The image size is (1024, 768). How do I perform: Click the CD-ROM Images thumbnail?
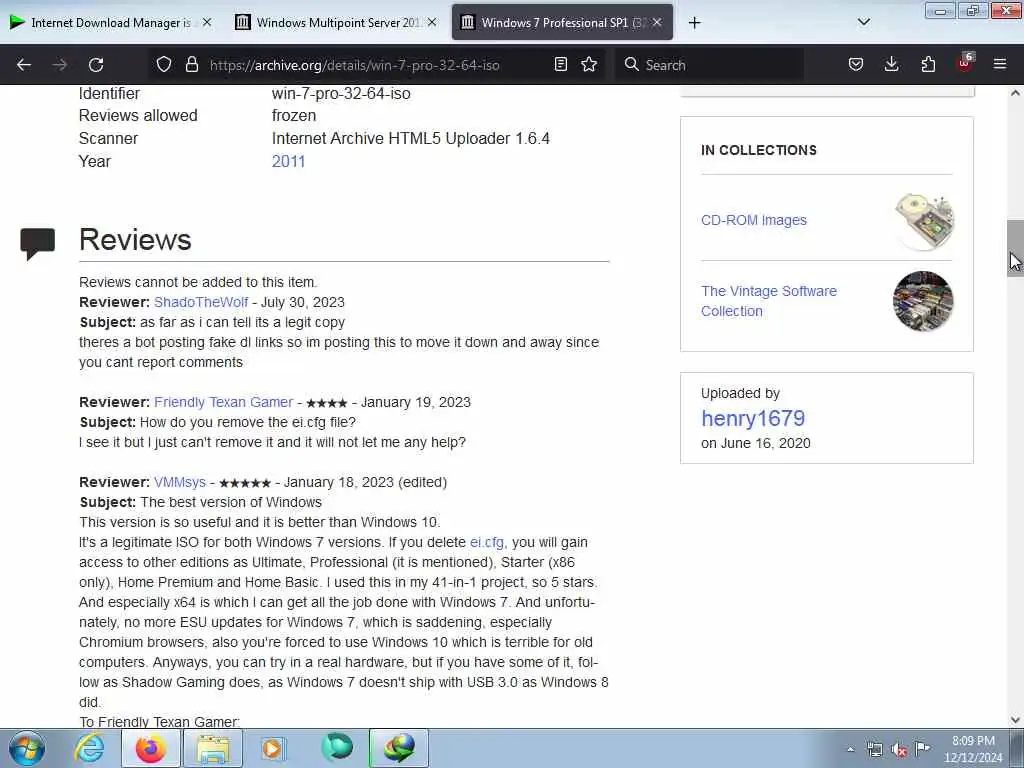click(x=923, y=221)
